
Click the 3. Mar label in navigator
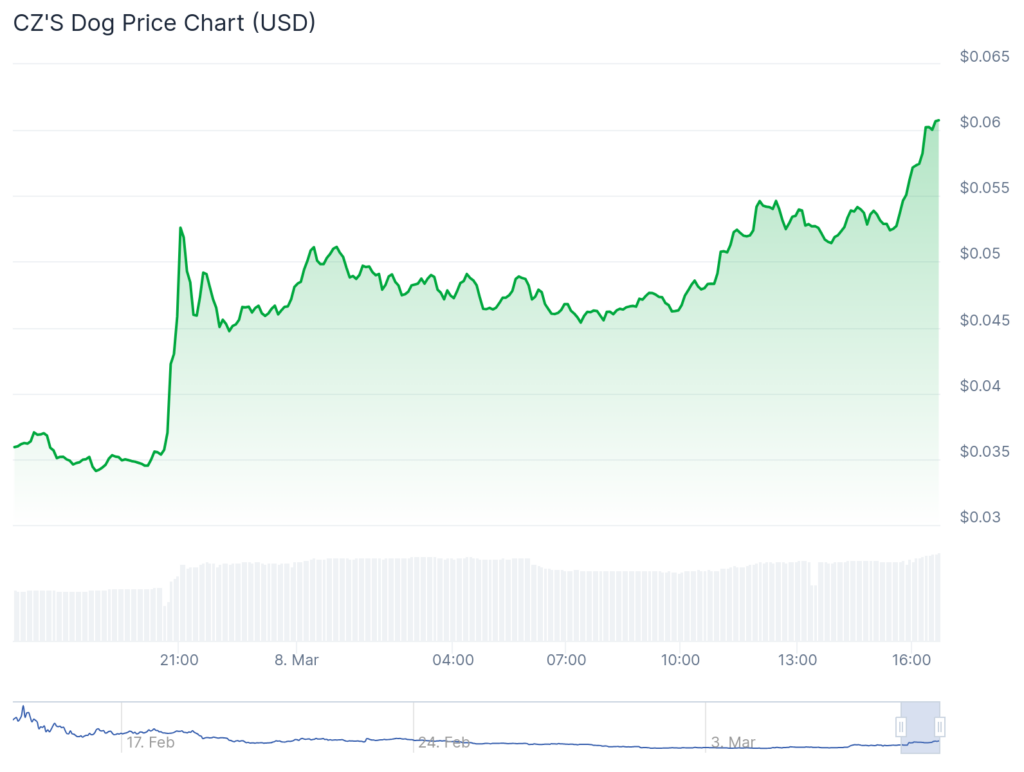pos(733,743)
